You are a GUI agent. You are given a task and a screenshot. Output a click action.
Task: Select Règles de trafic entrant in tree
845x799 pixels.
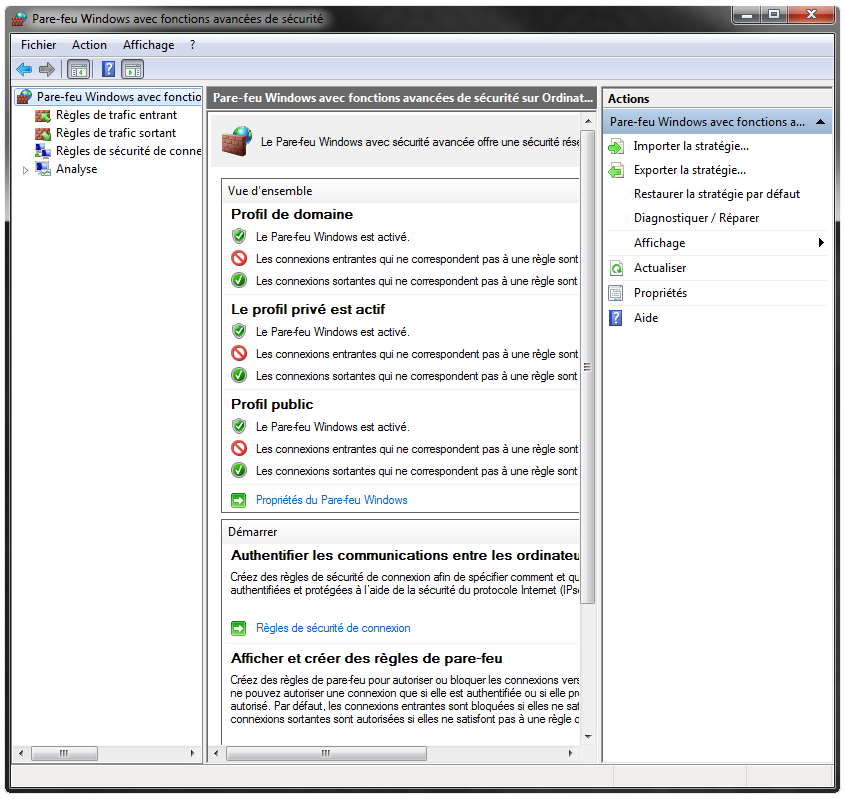pyautogui.click(x=116, y=115)
